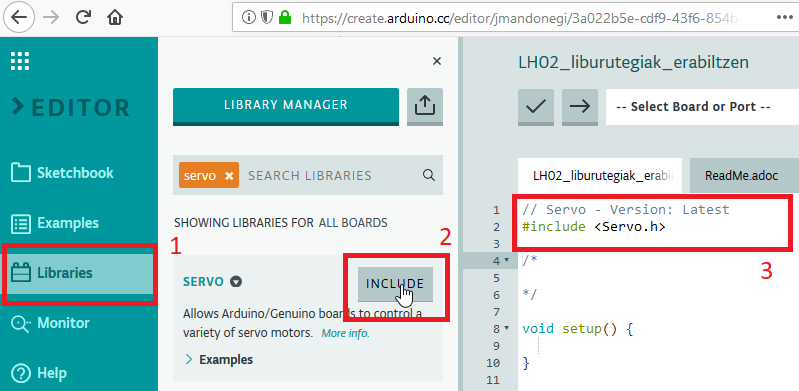Click the #include <Servo.h> code line
This screenshot has height=391, width=799.
pos(594,227)
